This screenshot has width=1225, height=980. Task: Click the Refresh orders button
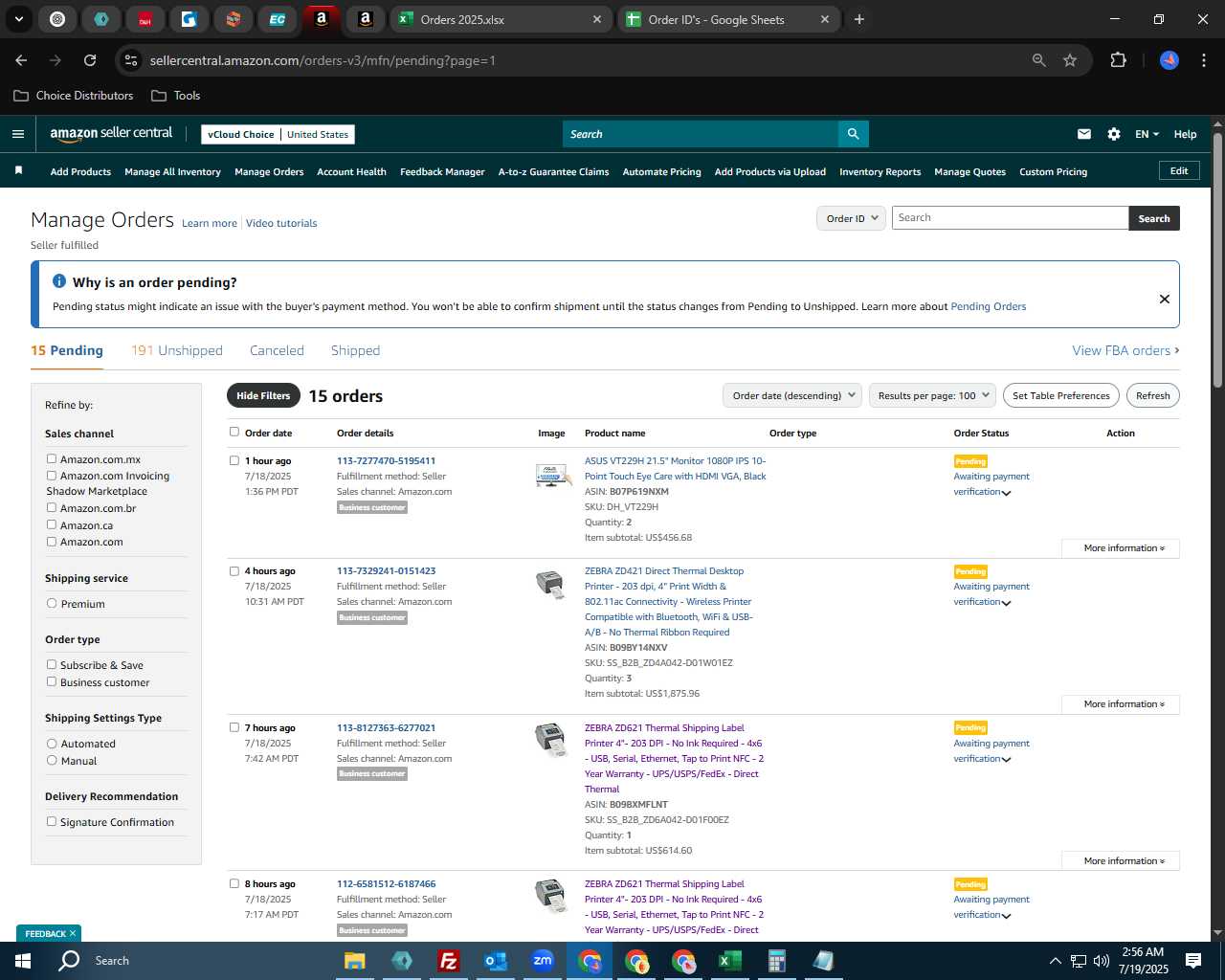[x=1152, y=395]
